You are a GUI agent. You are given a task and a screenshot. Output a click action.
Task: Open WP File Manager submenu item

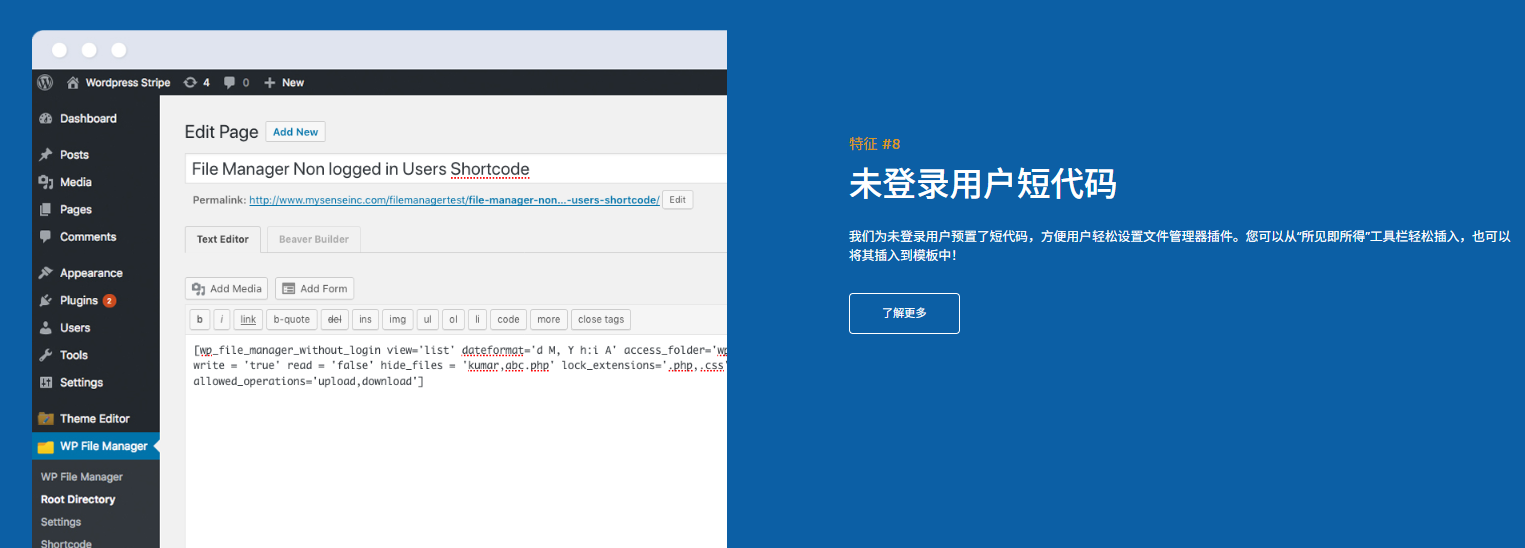(x=82, y=477)
